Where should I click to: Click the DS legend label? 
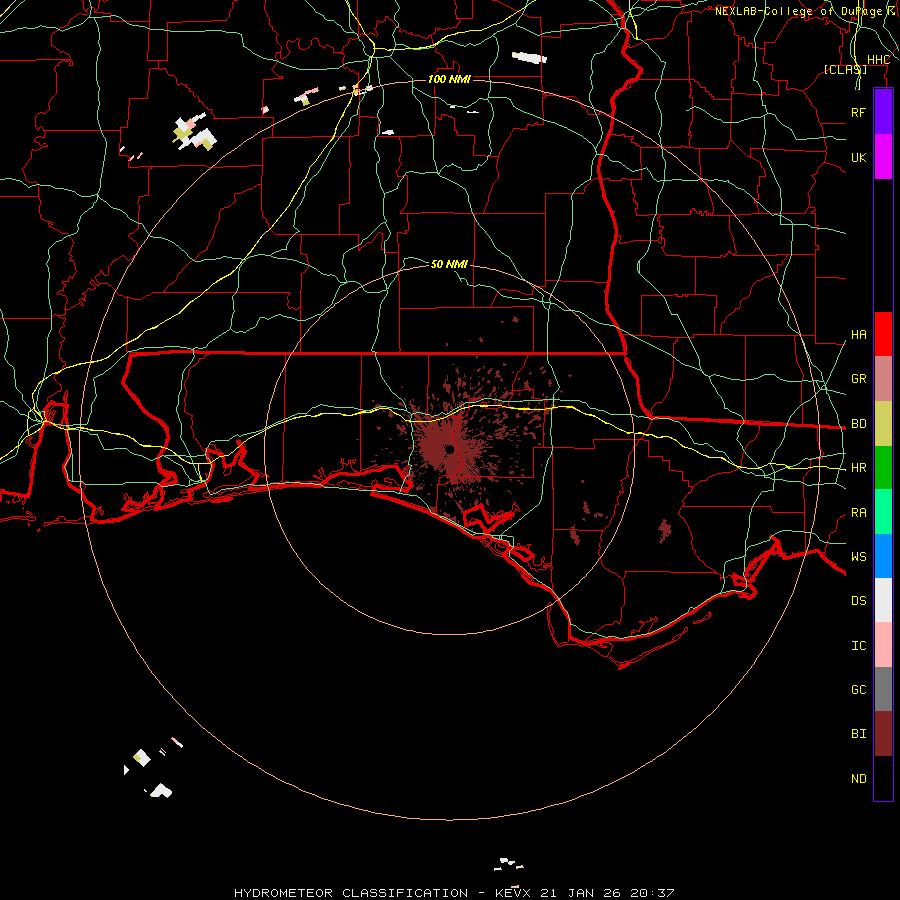tap(858, 600)
